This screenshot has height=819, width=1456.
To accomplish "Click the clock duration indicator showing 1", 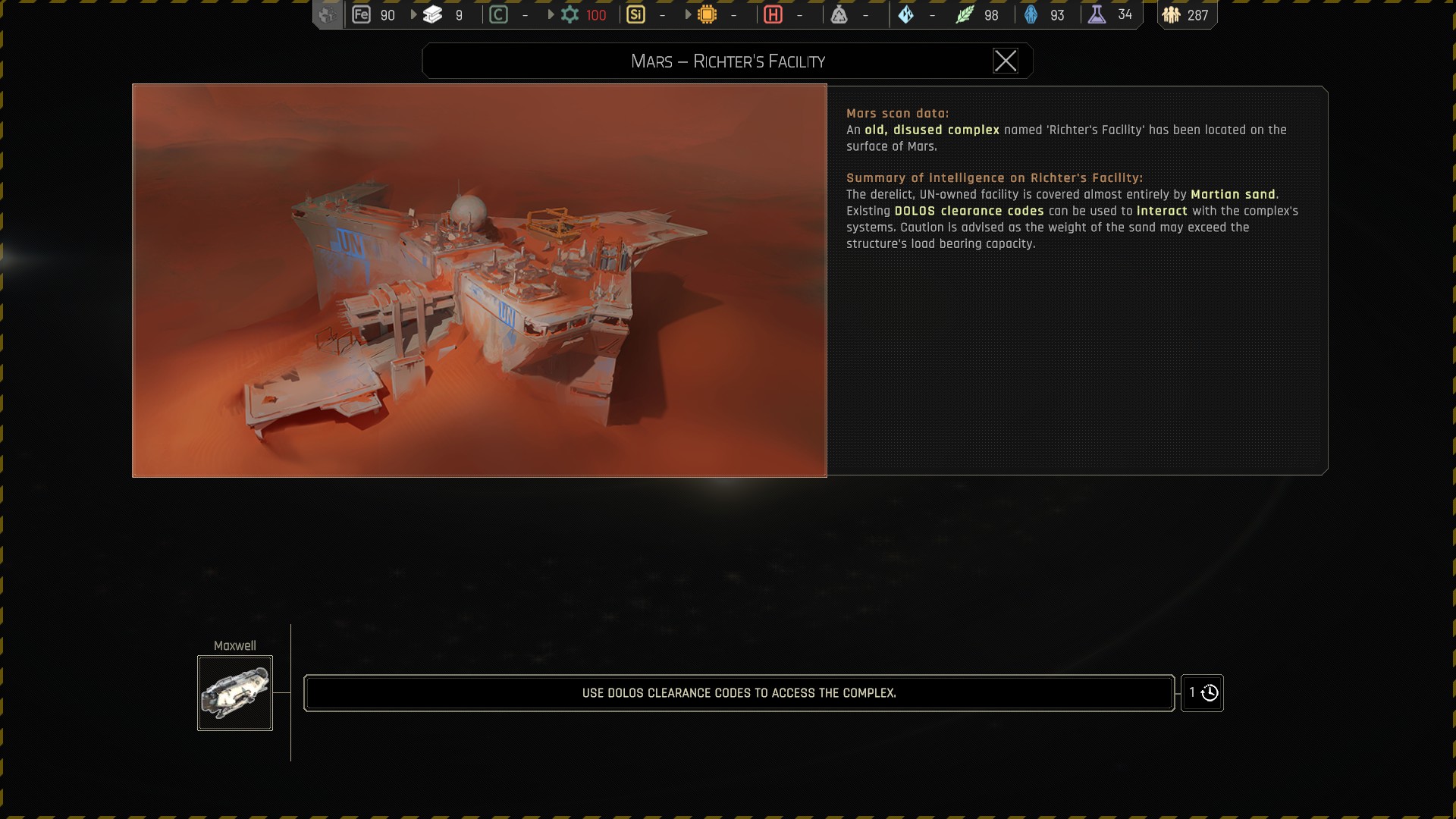I will point(1202,693).
